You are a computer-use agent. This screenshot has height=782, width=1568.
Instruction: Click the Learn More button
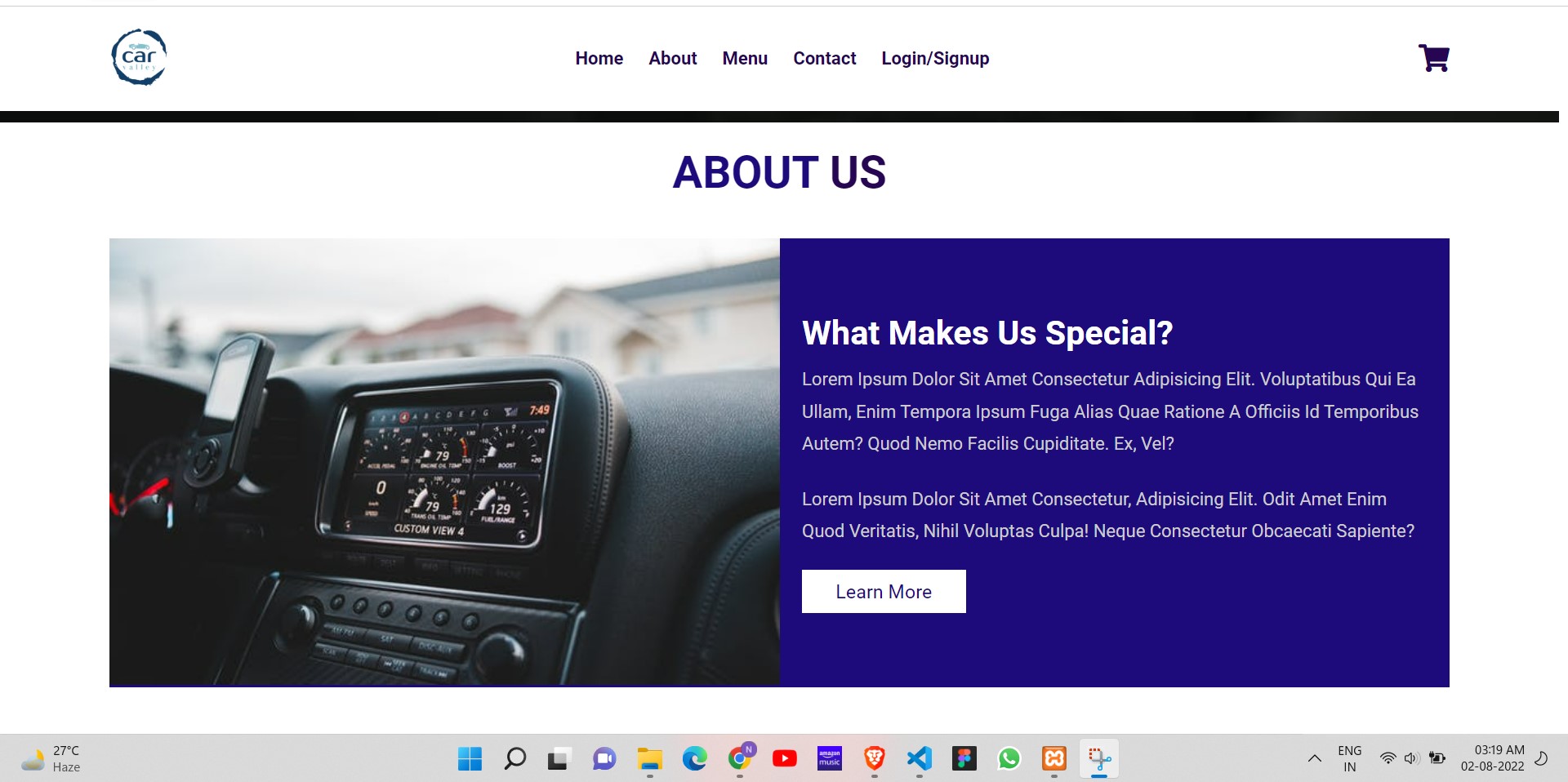[884, 591]
